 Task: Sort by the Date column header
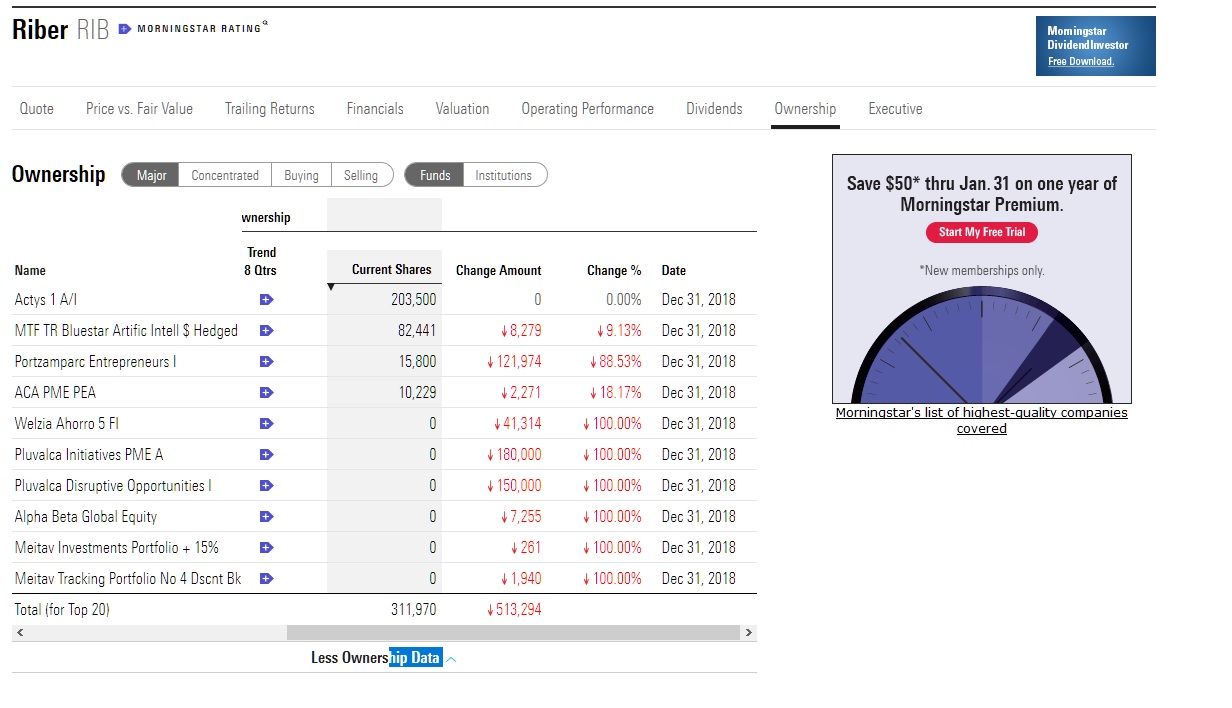pos(674,270)
